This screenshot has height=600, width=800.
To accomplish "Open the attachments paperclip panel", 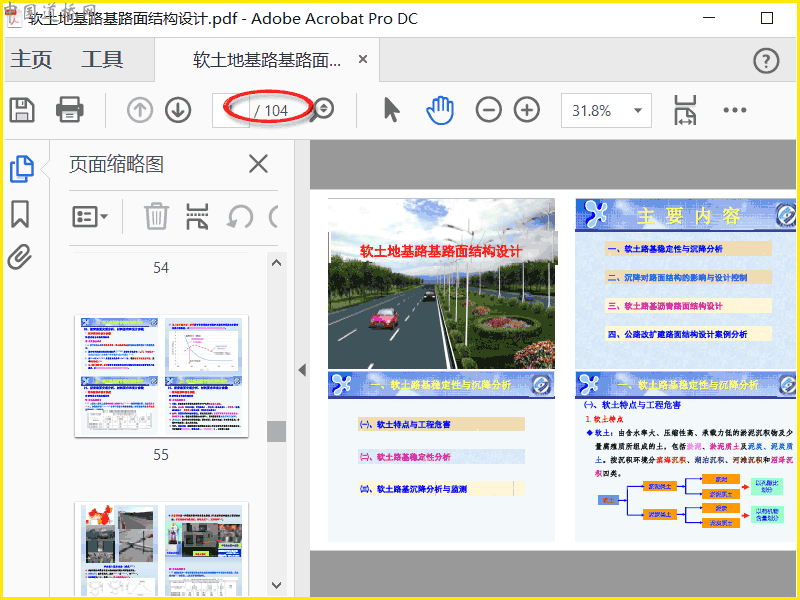I will 20,257.
